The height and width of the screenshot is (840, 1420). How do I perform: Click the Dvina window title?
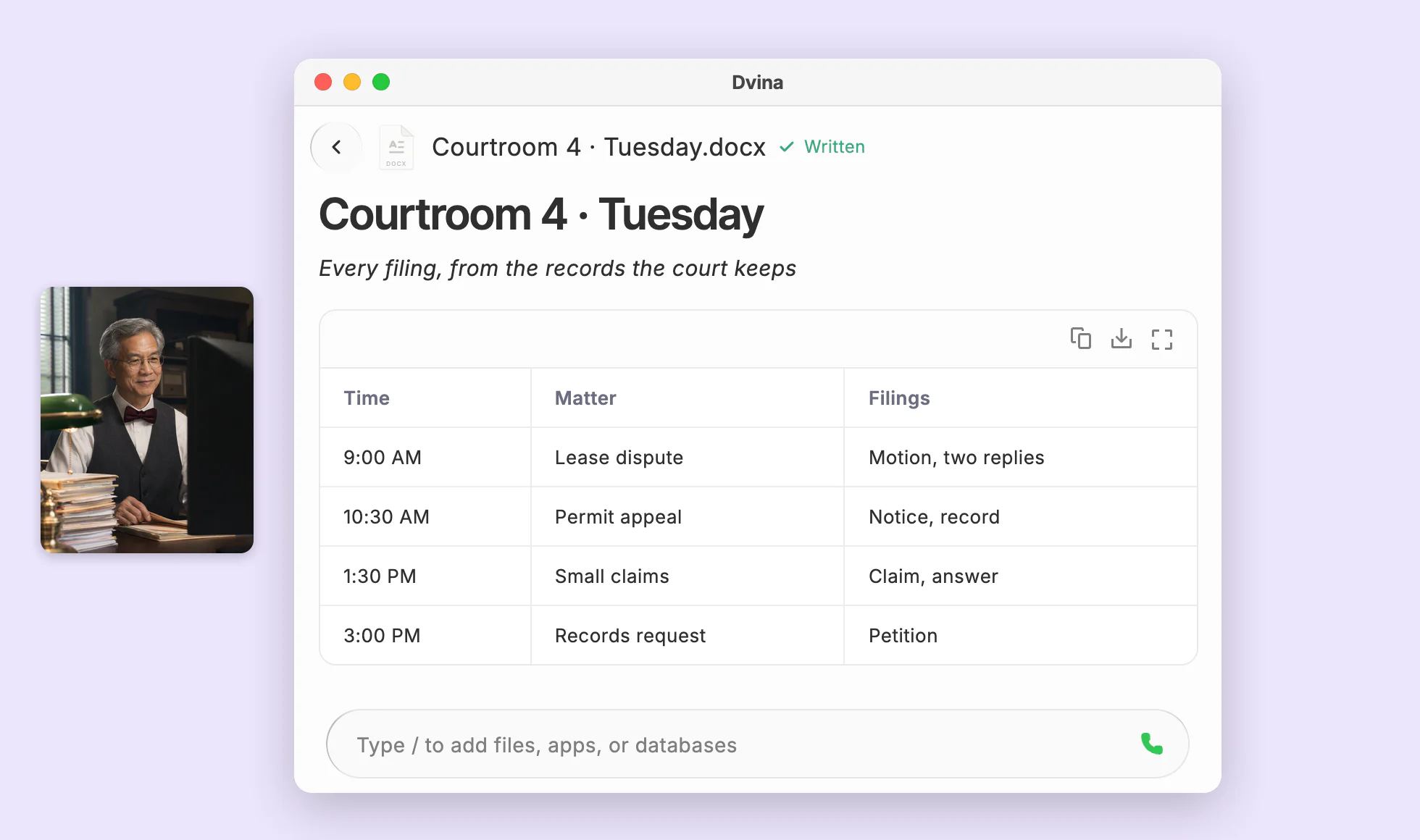click(757, 82)
